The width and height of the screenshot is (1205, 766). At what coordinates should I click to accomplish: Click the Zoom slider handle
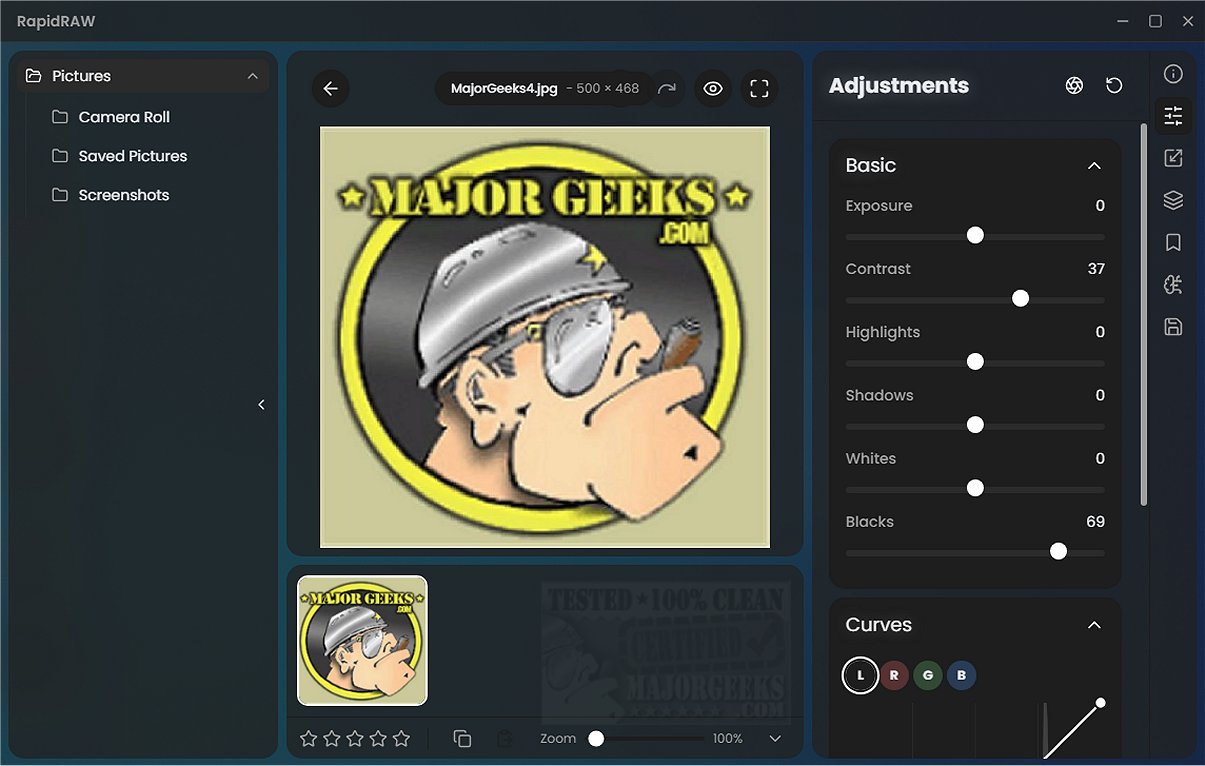coord(596,738)
